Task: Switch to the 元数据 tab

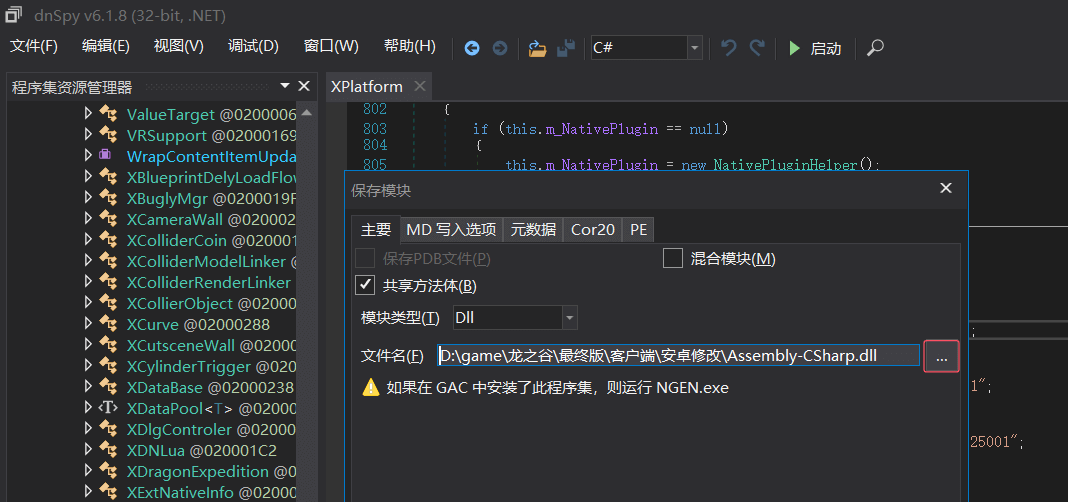Action: click(533, 230)
